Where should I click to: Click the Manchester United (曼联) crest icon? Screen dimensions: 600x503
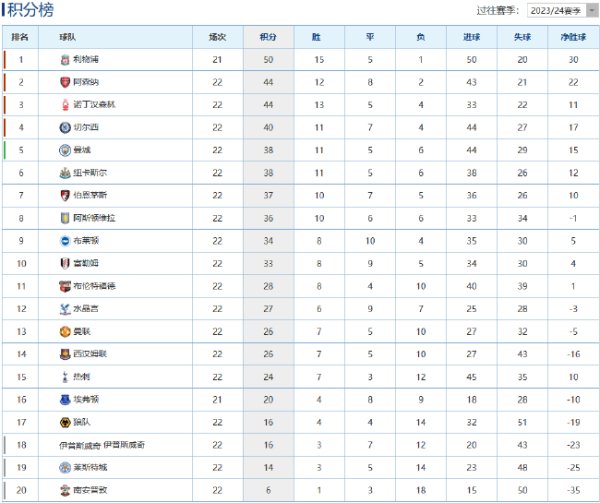[65, 331]
